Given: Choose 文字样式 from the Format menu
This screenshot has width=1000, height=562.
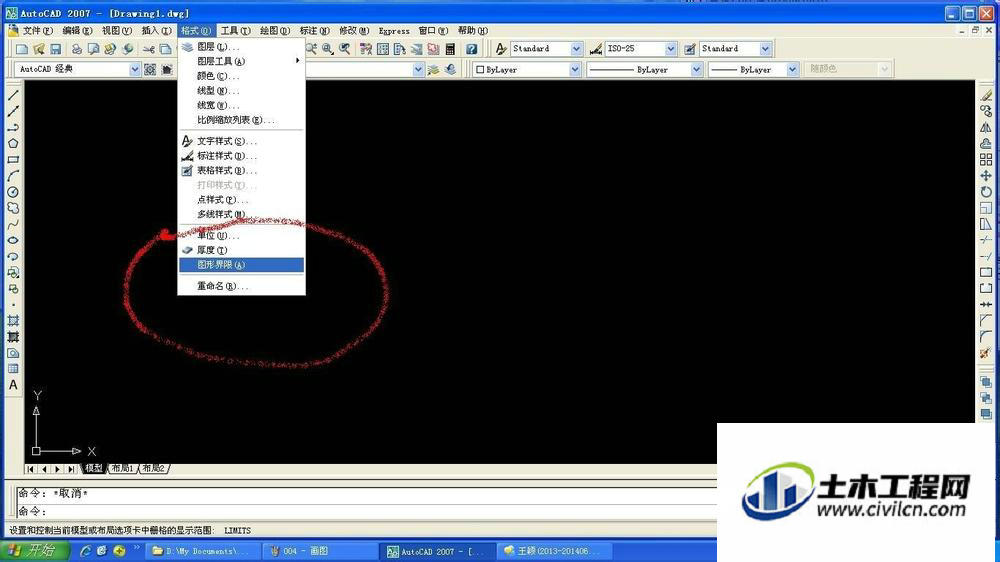Looking at the screenshot, I should pyautogui.click(x=241, y=141).
